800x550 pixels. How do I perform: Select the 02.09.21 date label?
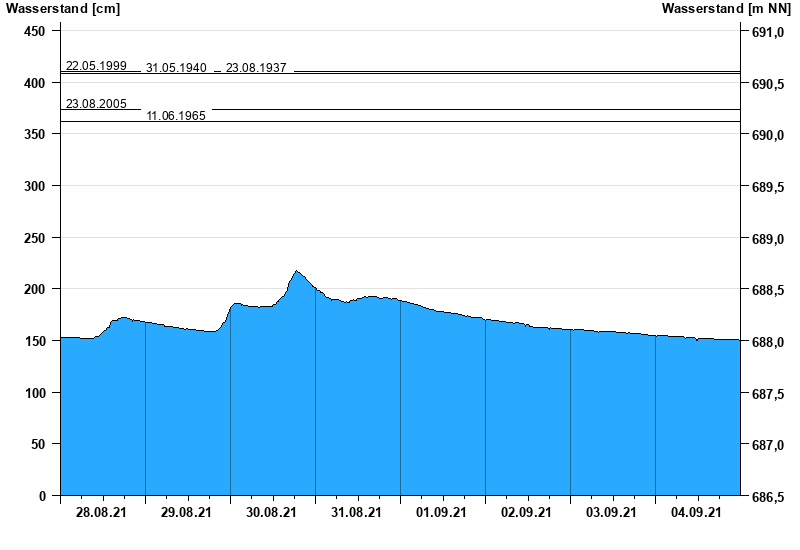pos(527,513)
